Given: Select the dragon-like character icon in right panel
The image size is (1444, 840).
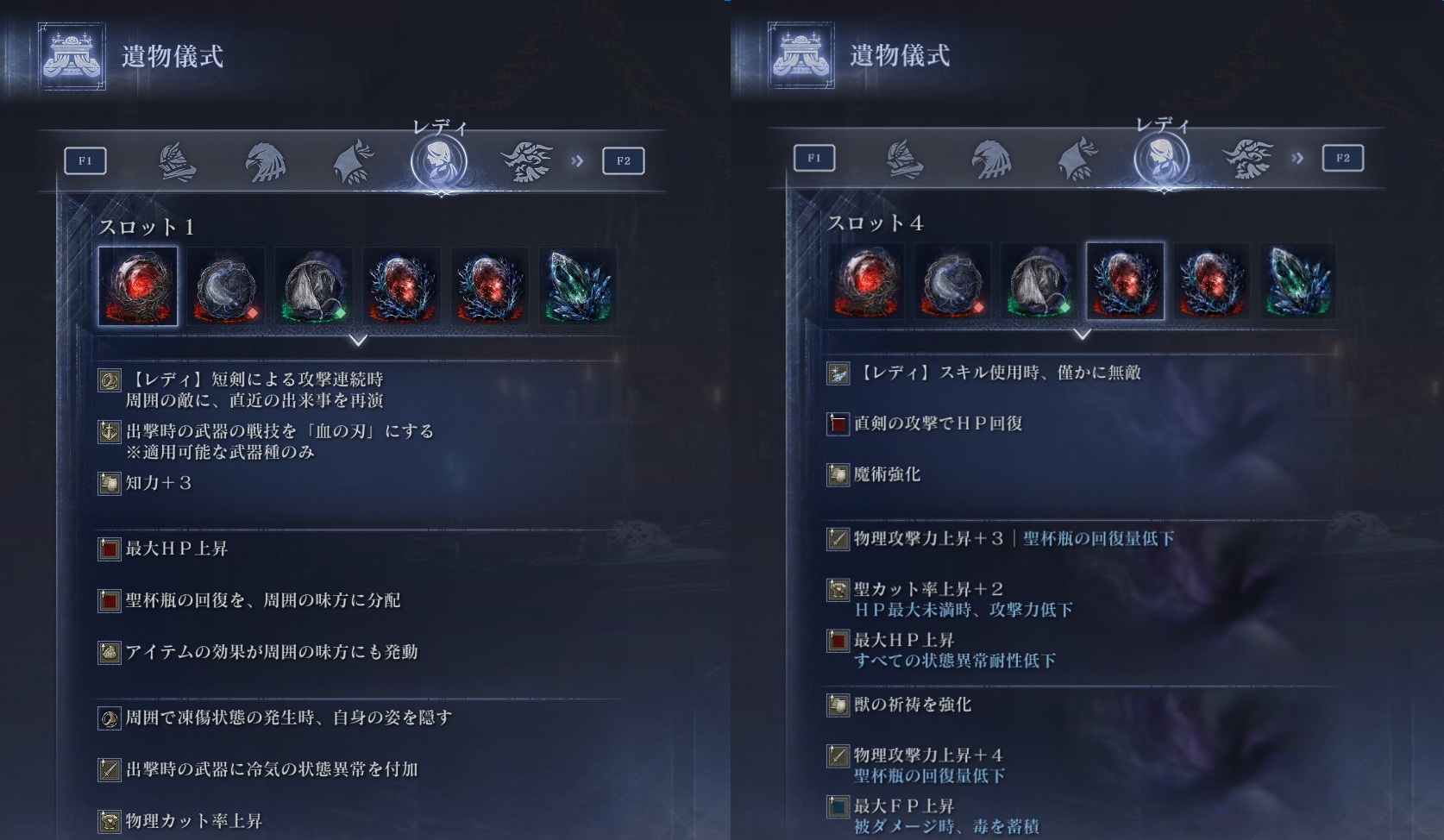Looking at the screenshot, I should pyautogui.click(x=1247, y=159).
